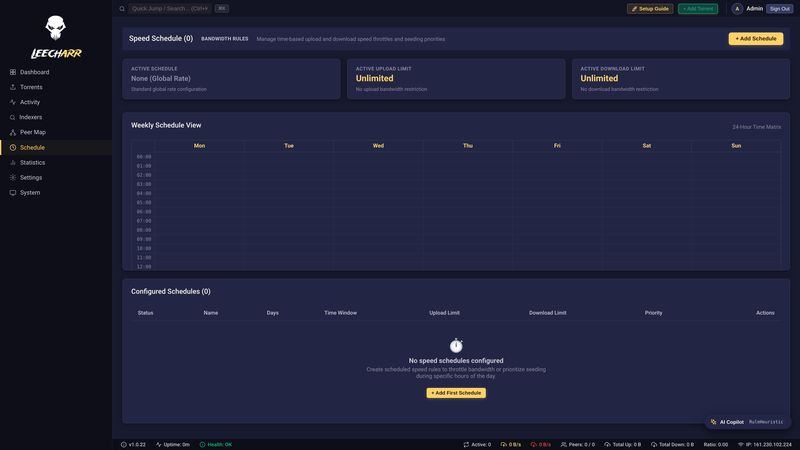
Task: Open the AI Copilot panel
Action: tap(748, 422)
